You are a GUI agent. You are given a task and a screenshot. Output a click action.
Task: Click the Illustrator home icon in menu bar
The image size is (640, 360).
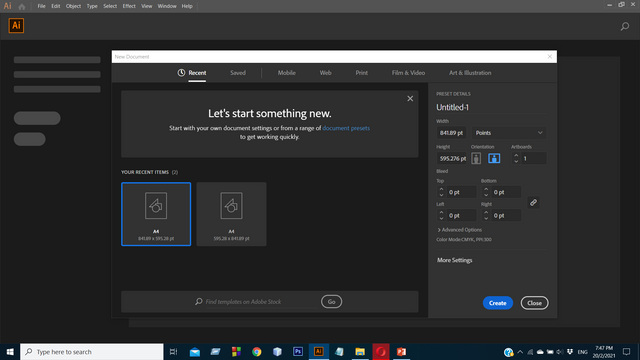click(x=22, y=7)
